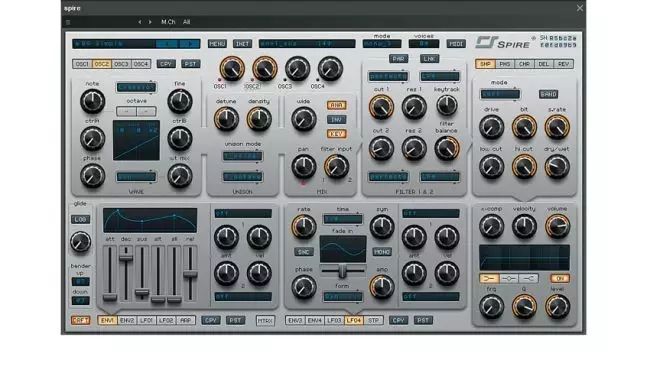650x386 pixels.
Task: Open the shaper mode dropdown
Action: click(500, 94)
